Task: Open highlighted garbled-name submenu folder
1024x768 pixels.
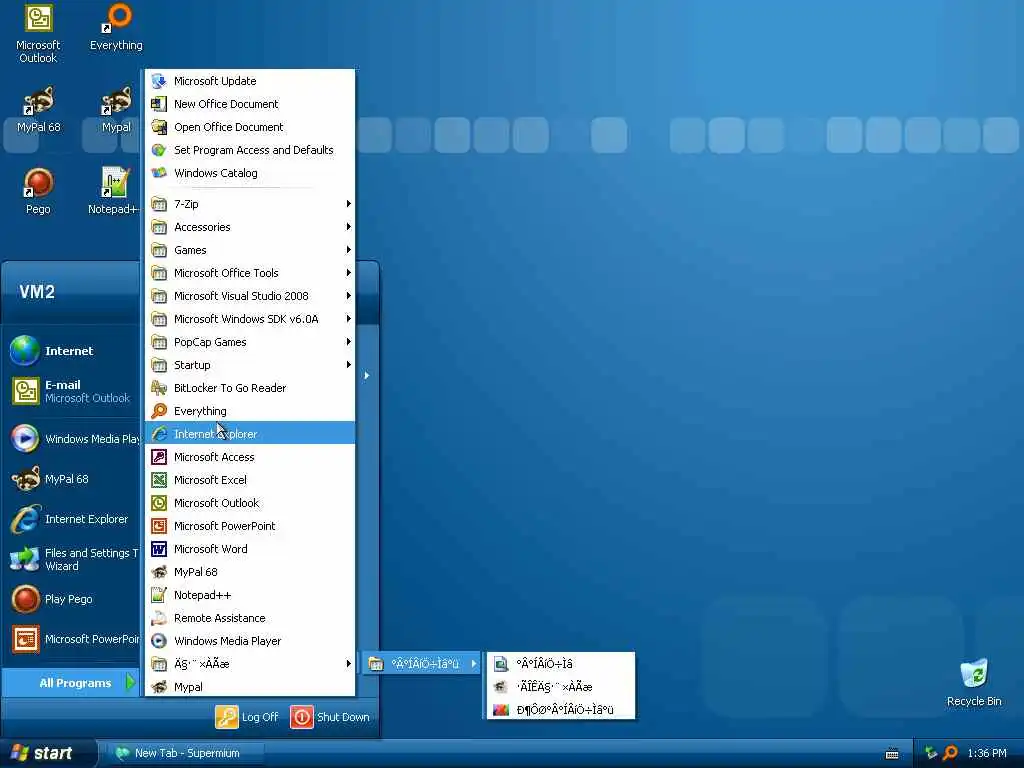Action: pyautogui.click(x=422, y=664)
